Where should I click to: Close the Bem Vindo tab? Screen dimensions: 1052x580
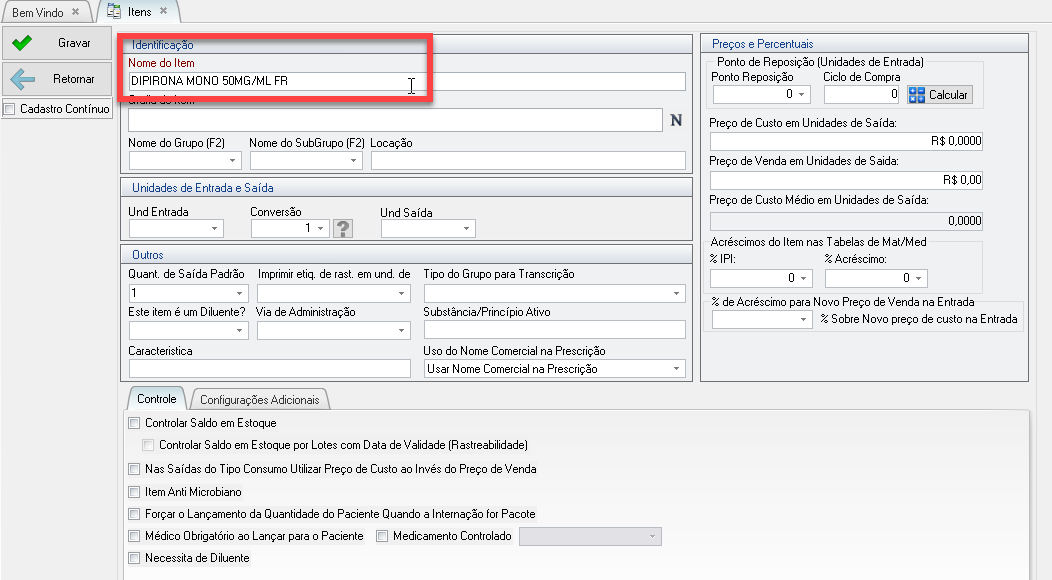point(75,12)
